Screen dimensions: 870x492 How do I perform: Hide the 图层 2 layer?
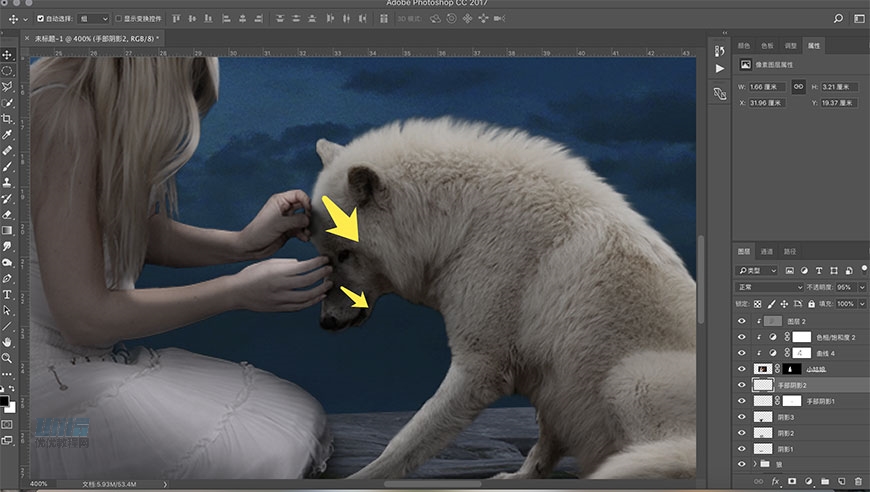coord(742,321)
